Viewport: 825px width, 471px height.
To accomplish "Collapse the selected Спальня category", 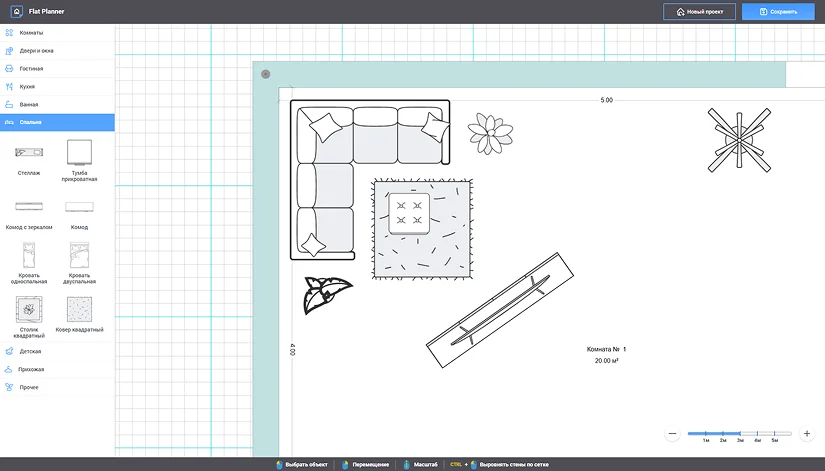I will point(57,122).
